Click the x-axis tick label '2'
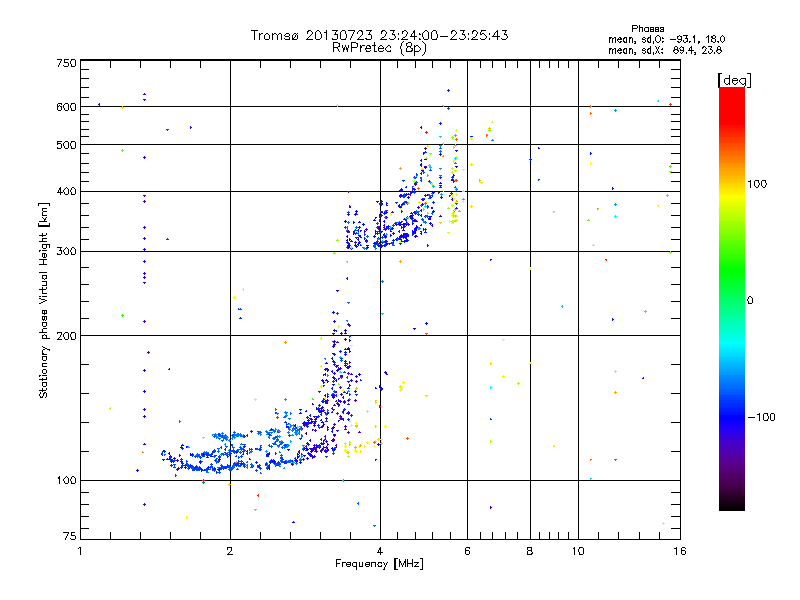Screen dimensions: 800x600 pos(230,551)
